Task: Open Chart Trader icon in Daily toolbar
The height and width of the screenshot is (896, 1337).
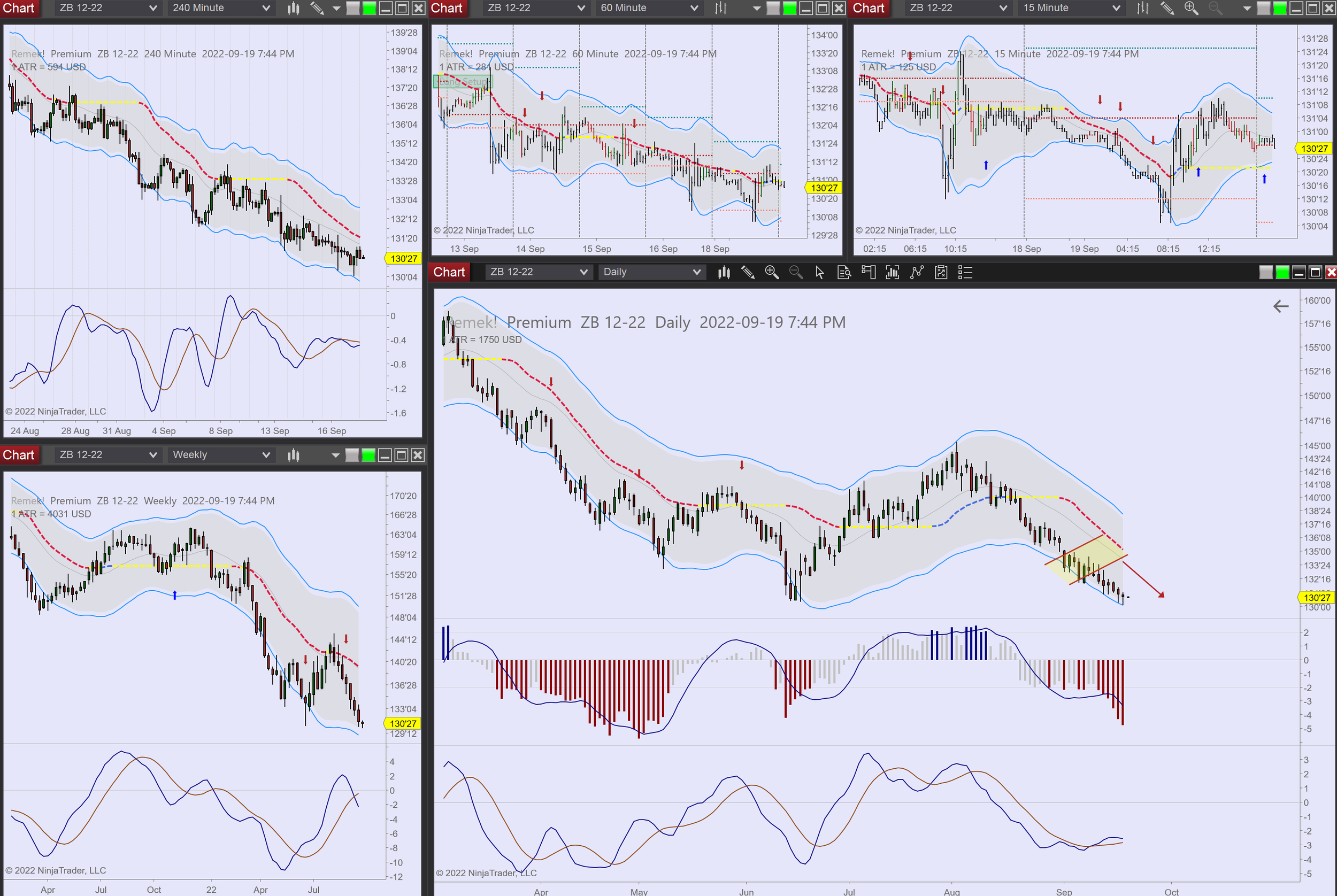Action: (x=869, y=273)
